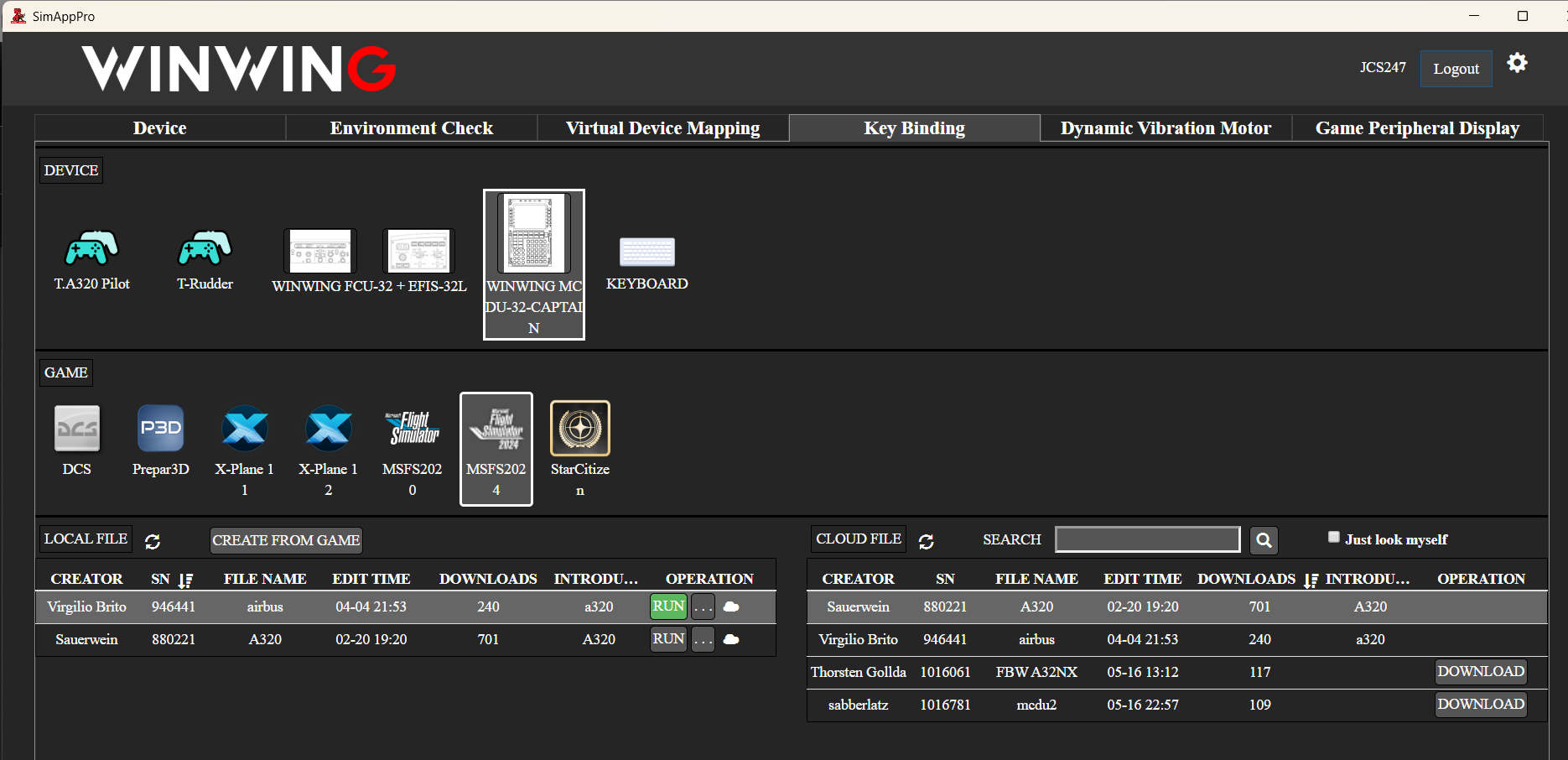Click local EDIT TIME column header
The width and height of the screenshot is (1568, 760).
pyautogui.click(x=371, y=579)
